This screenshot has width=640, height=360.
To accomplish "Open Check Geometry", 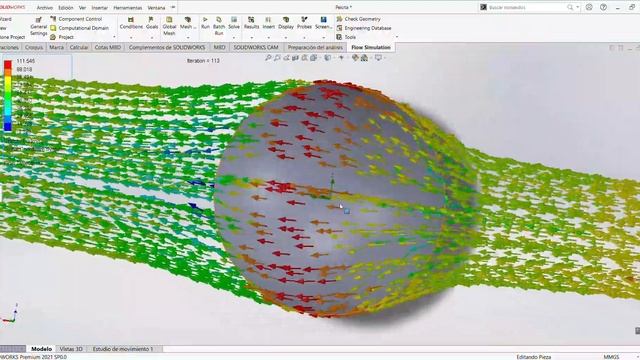I will tap(359, 19).
